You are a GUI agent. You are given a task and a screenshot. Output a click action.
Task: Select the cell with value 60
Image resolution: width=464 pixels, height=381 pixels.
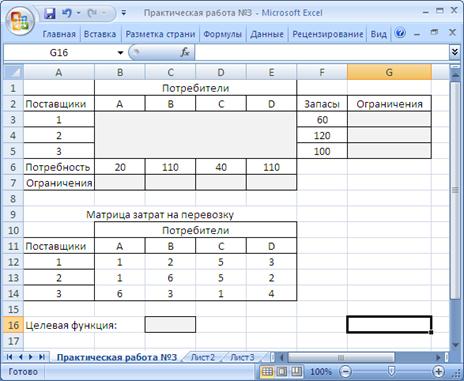pos(322,120)
